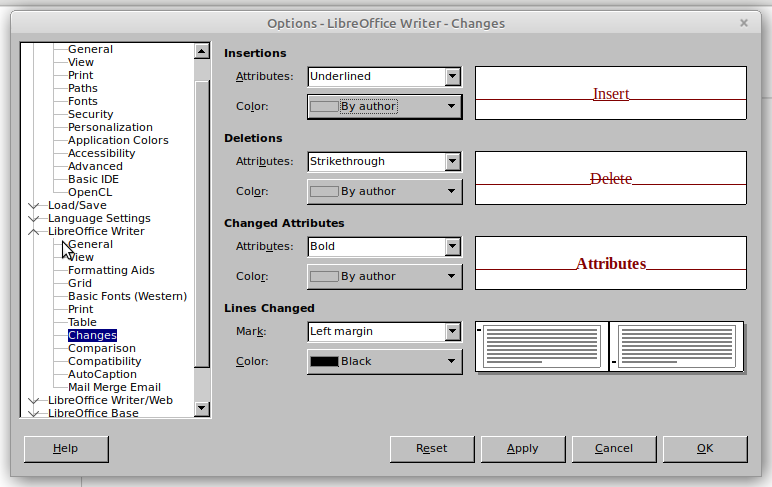Open the Insertions Attributes dropdown

[x=385, y=77]
